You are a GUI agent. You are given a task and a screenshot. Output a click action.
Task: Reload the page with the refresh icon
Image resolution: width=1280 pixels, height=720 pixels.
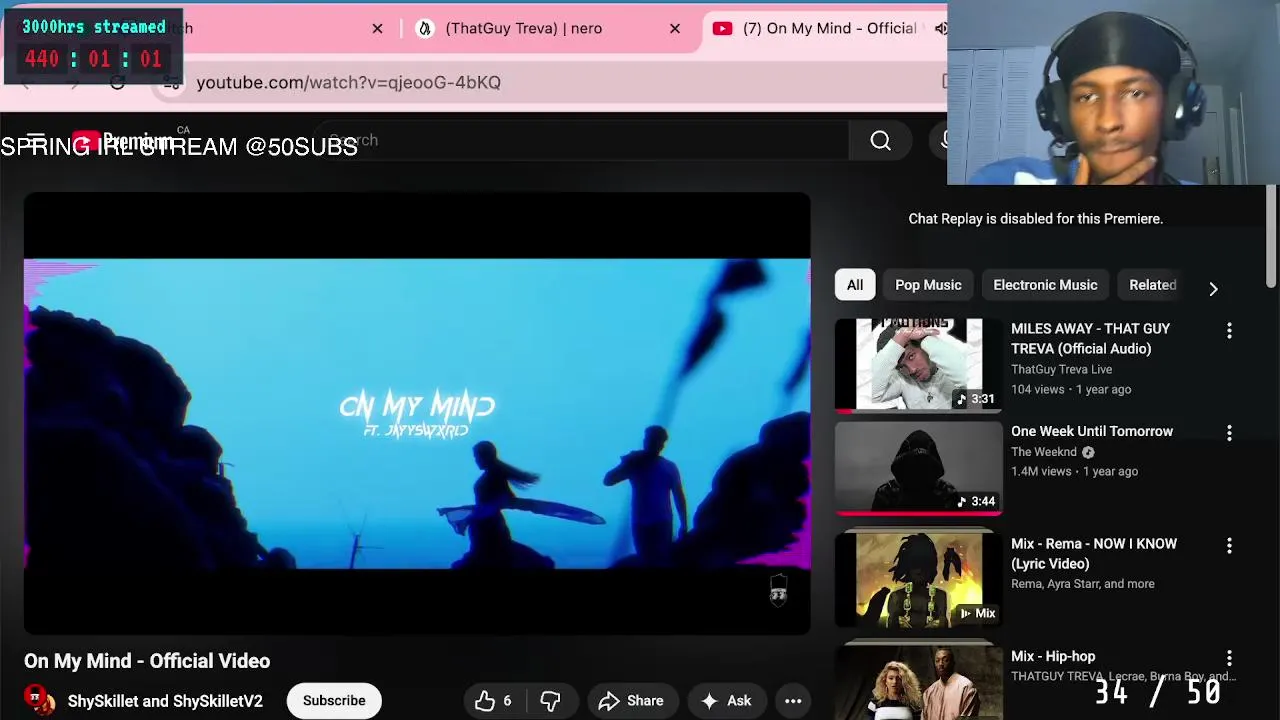(118, 83)
